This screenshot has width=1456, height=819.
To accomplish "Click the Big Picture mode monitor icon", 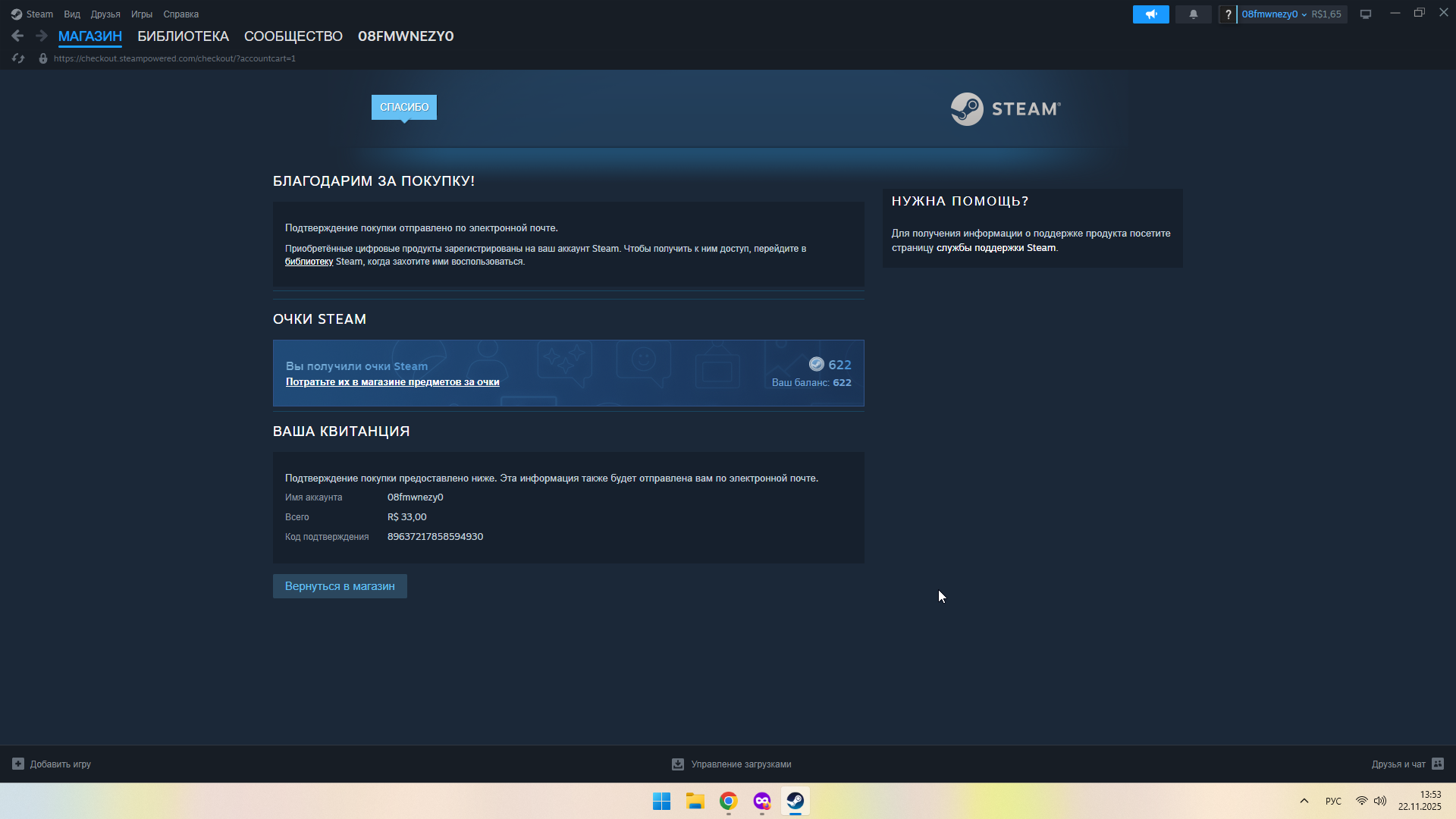I will 1366,14.
